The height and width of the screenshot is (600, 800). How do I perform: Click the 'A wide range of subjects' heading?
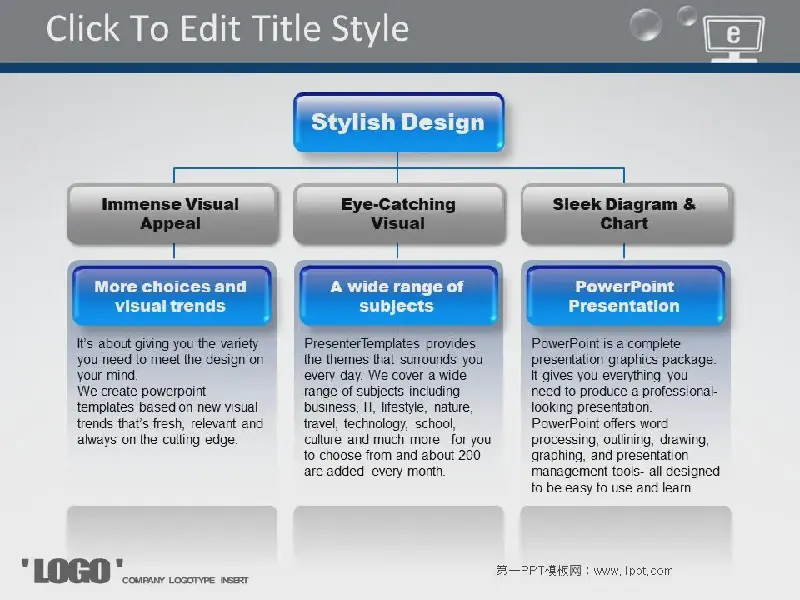pos(398,296)
